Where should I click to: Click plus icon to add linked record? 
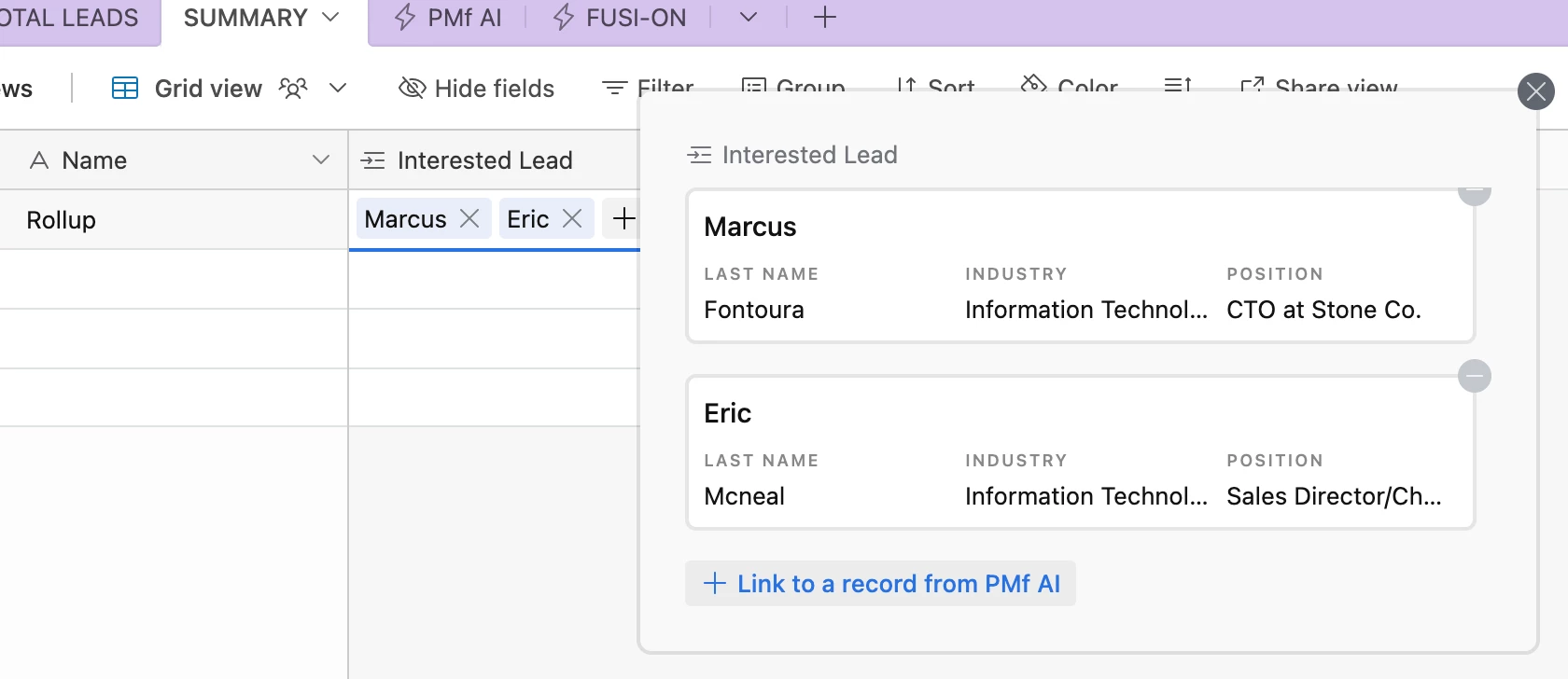click(x=623, y=219)
